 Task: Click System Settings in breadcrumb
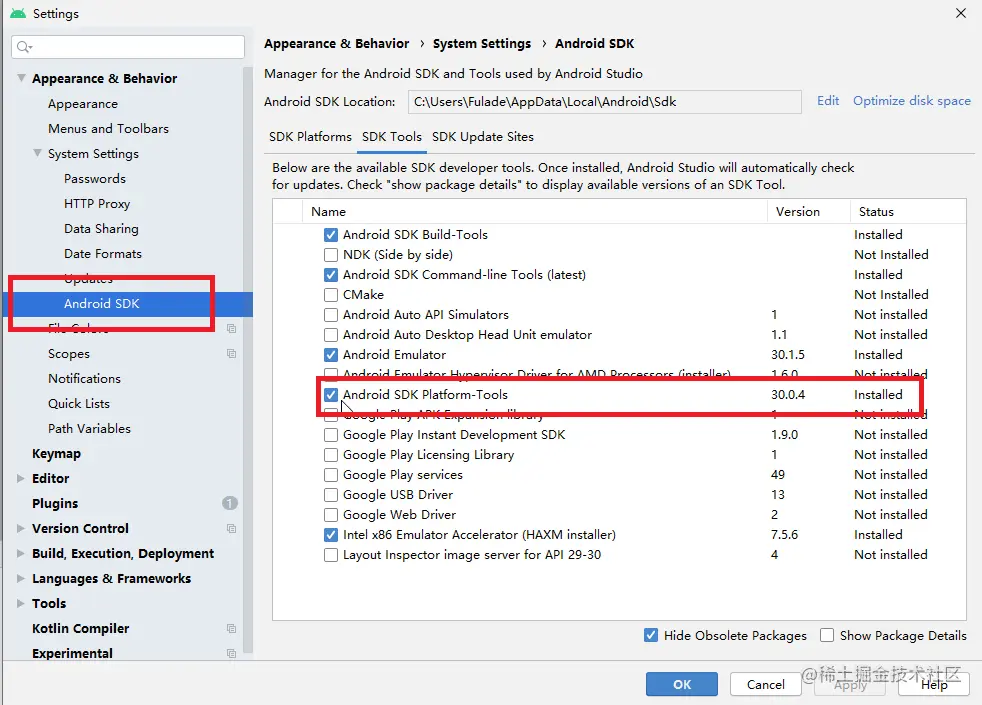pyautogui.click(x=482, y=44)
